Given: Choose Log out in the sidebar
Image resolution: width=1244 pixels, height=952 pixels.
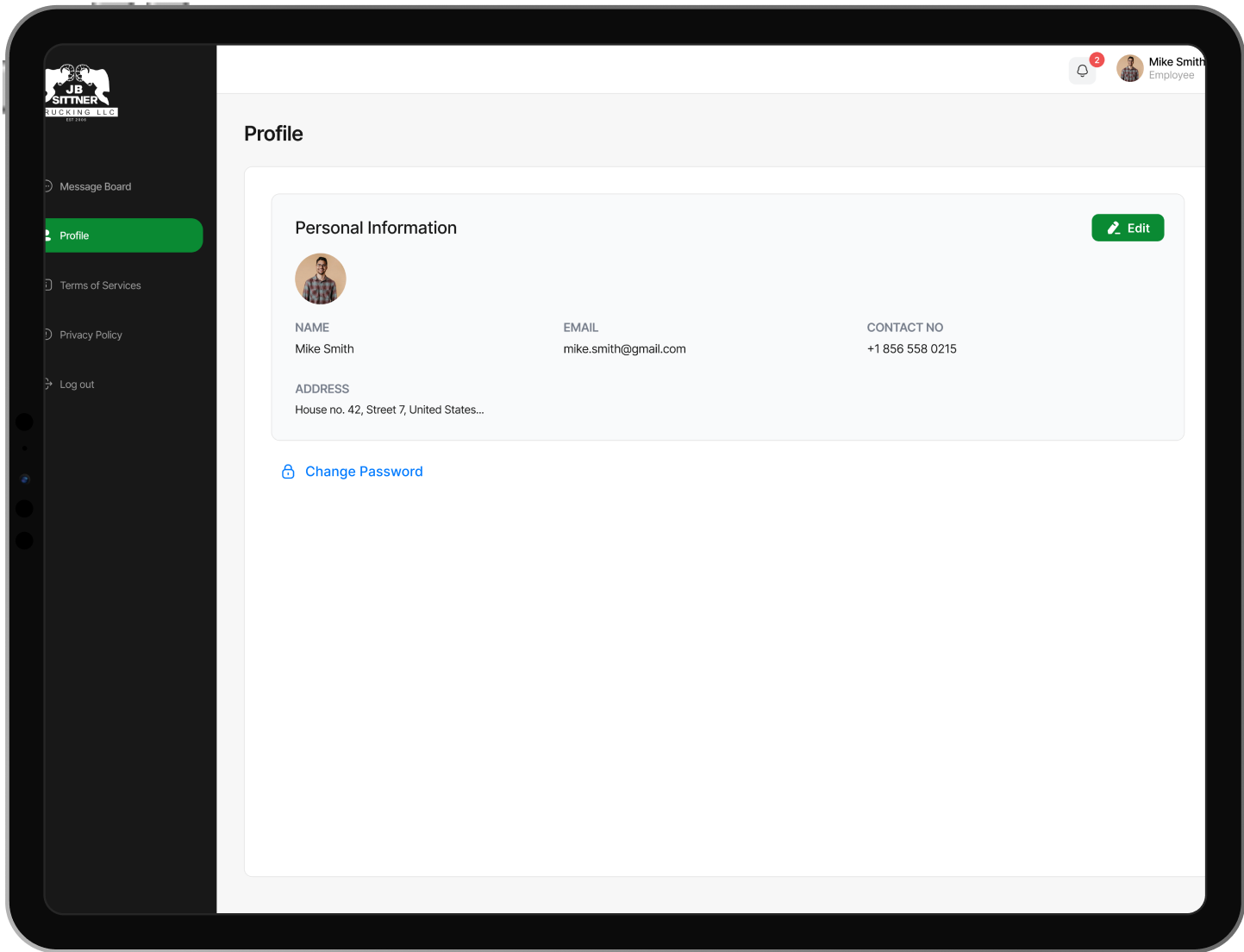Looking at the screenshot, I should click(77, 385).
